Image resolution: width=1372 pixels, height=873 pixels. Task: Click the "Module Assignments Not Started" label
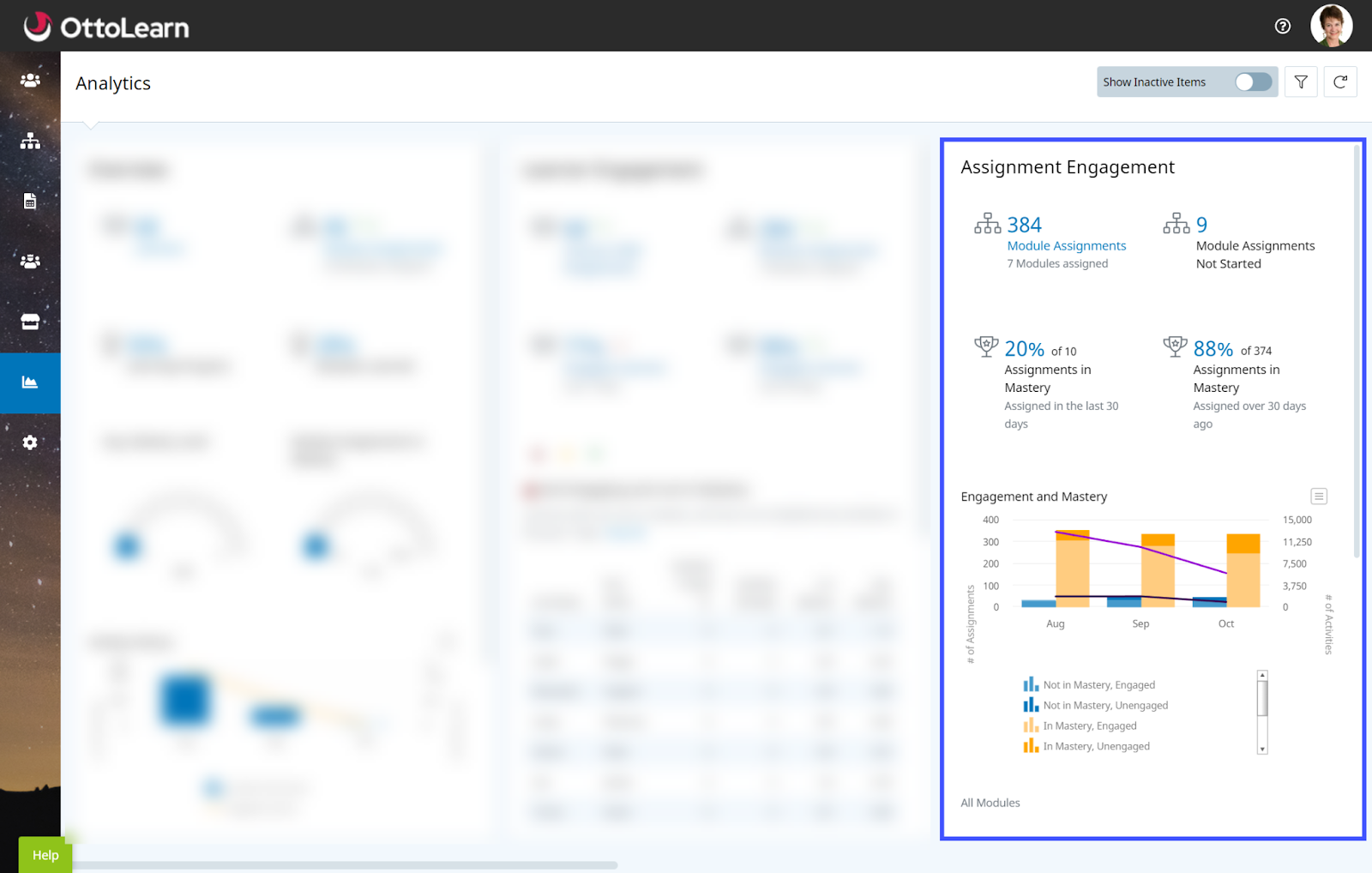coord(1255,255)
